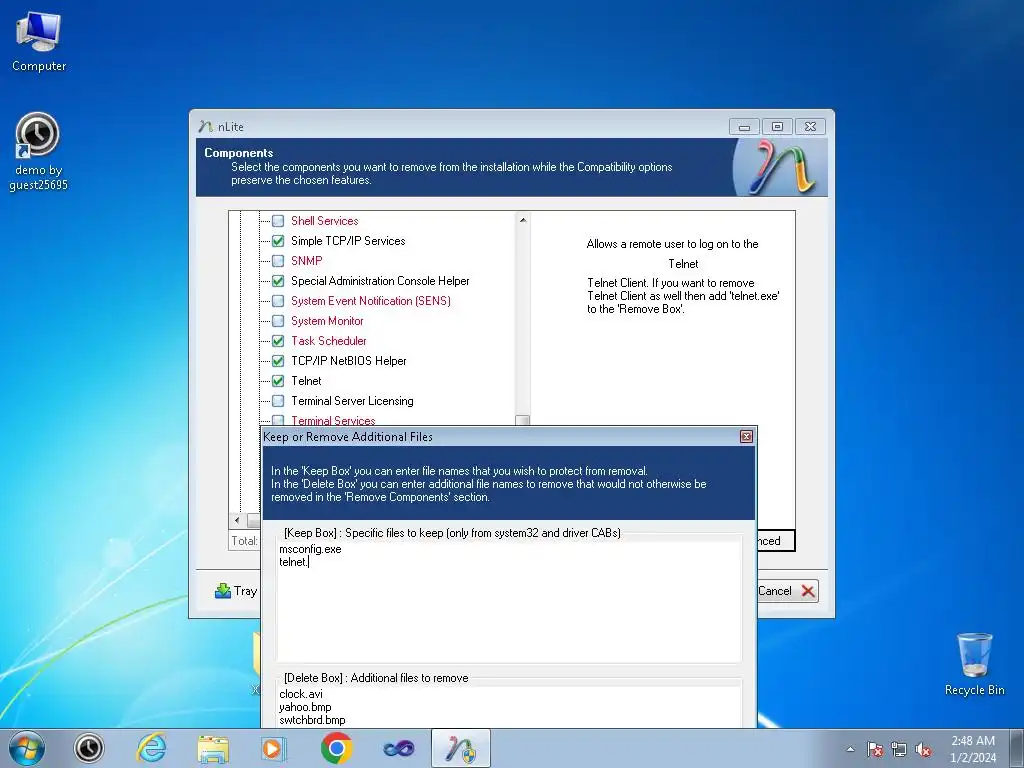Toggle System Event Notification (SENS) checkbox
Image resolution: width=1024 pixels, height=768 pixels.
pyautogui.click(x=278, y=301)
